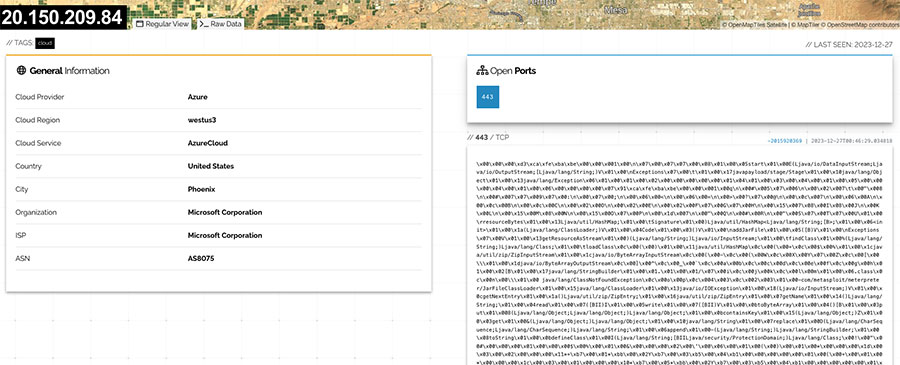
Task: Click the 443 / TCP section heading
Action: coord(488,138)
